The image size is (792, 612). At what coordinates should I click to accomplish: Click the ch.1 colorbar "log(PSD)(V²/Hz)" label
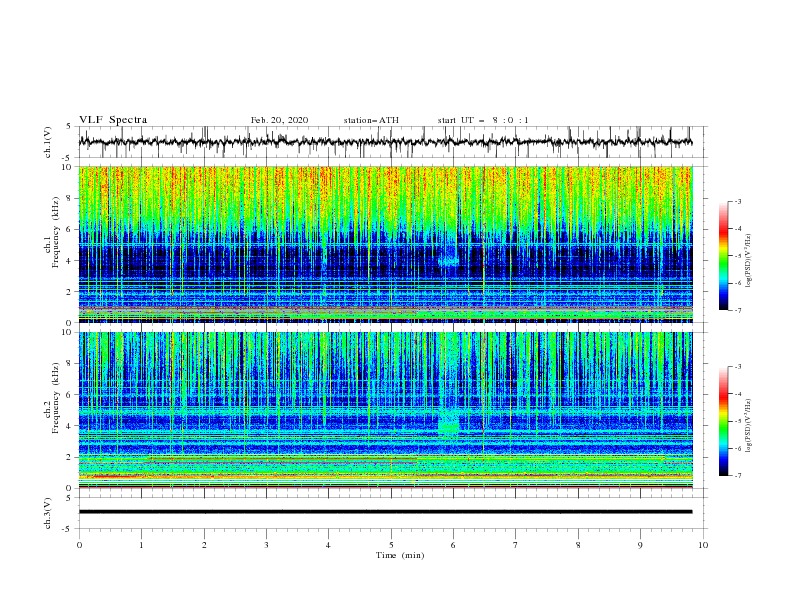click(x=749, y=261)
